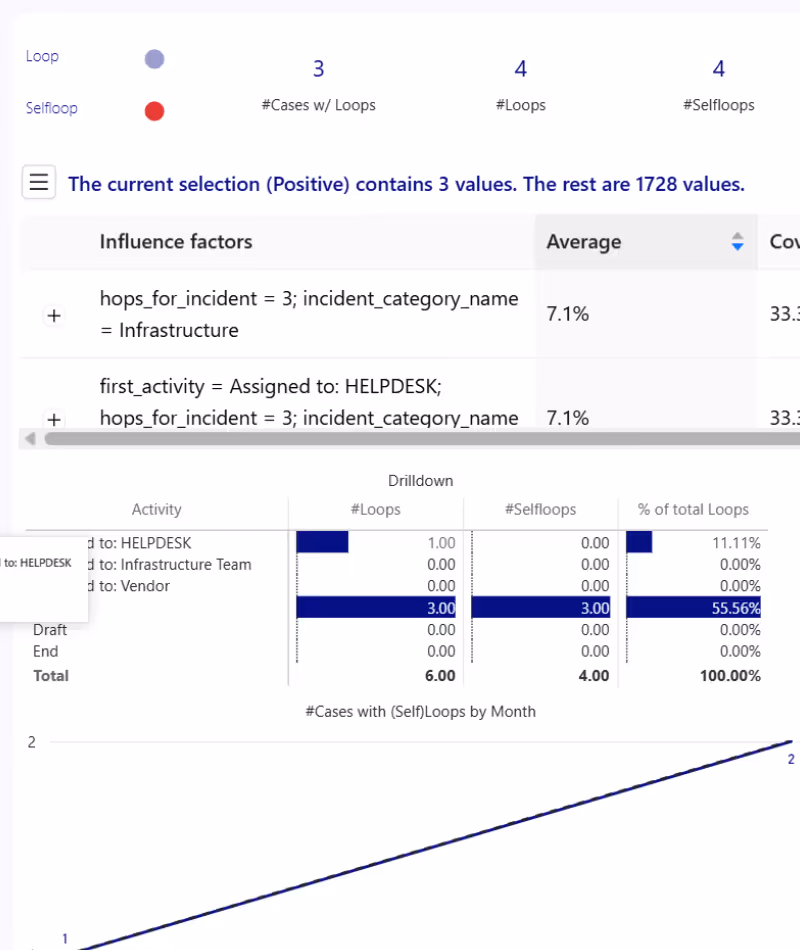Click the horizontal scrollbar track
The height and width of the screenshot is (950, 800).
tap(400, 438)
